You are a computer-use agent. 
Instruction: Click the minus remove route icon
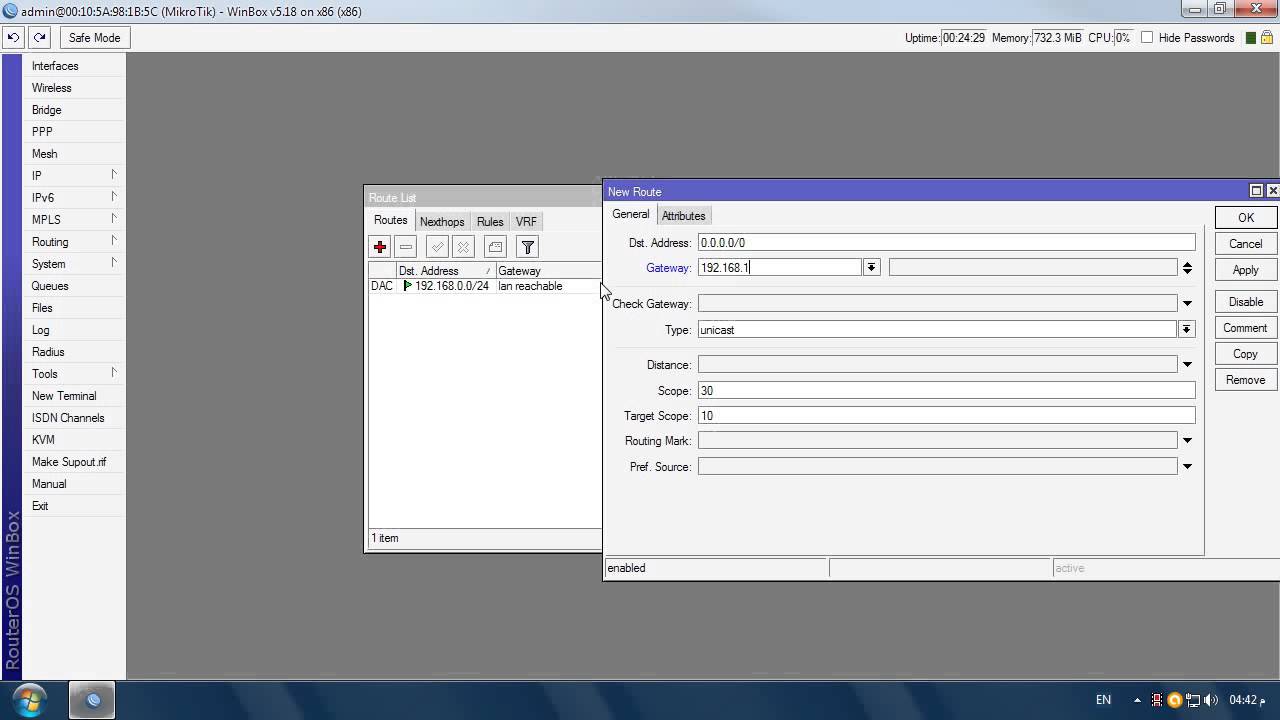pyautogui.click(x=405, y=247)
